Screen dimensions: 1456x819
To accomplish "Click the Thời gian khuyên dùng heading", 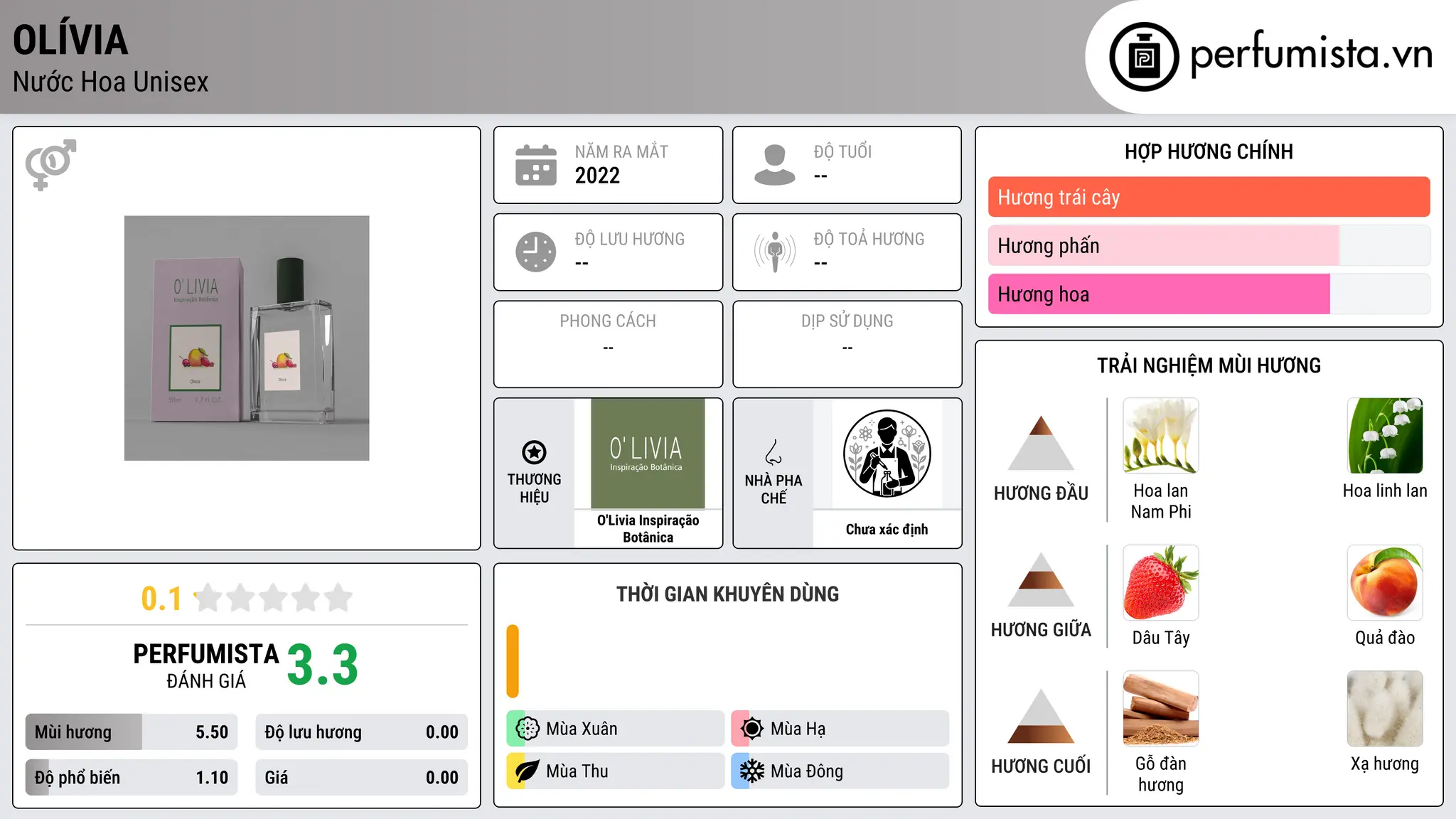I will [728, 594].
